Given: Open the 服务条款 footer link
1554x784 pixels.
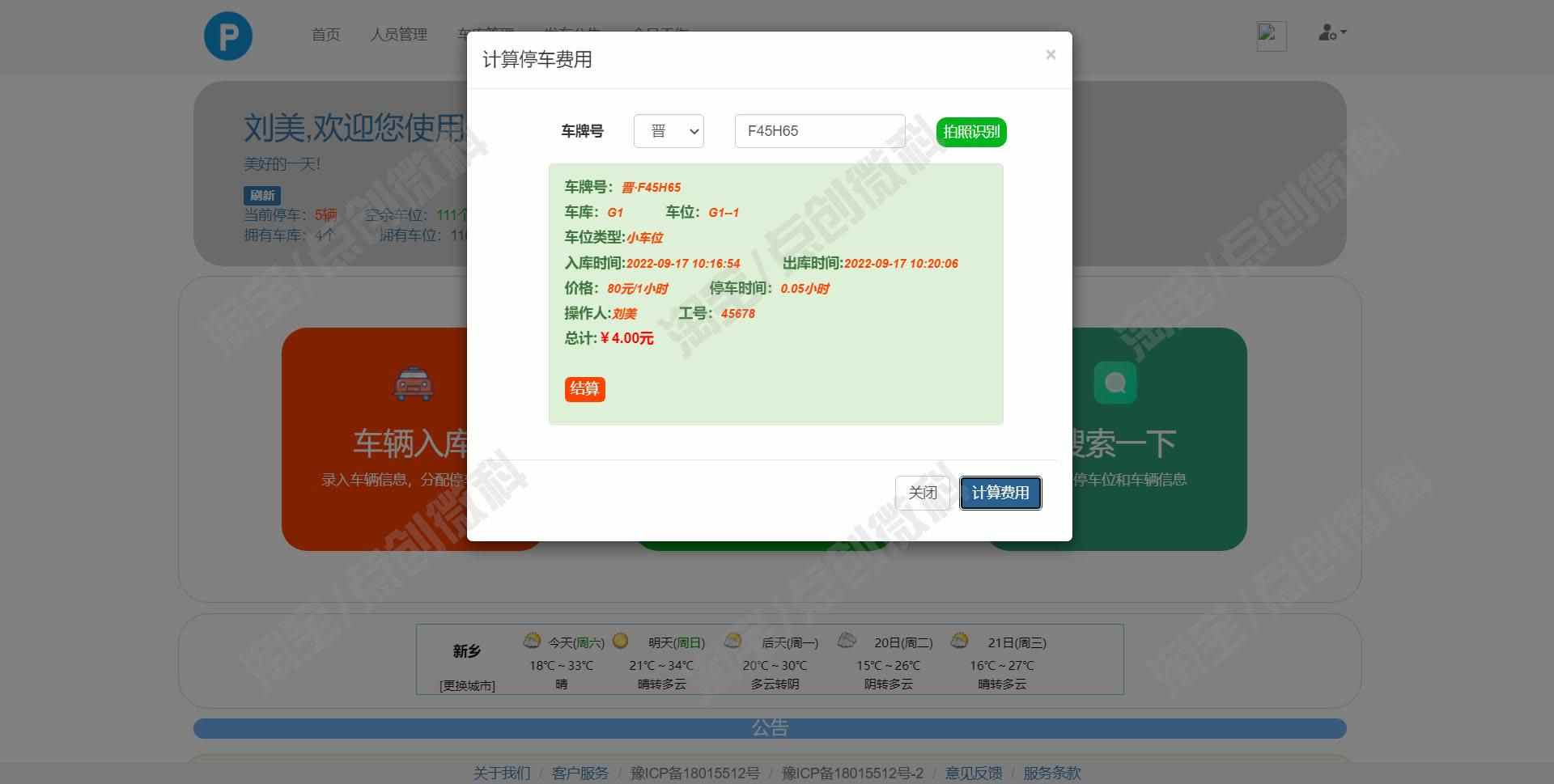Looking at the screenshot, I should [1052, 773].
